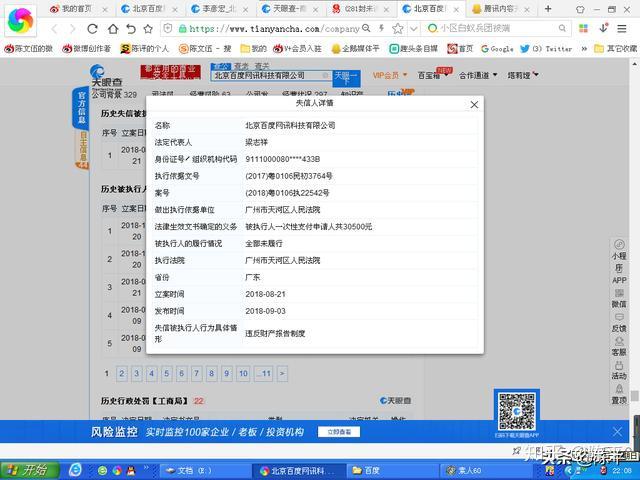The image size is (640, 480).
Task: Open the 客服 icon in right sidebar
Action: [x=619, y=347]
